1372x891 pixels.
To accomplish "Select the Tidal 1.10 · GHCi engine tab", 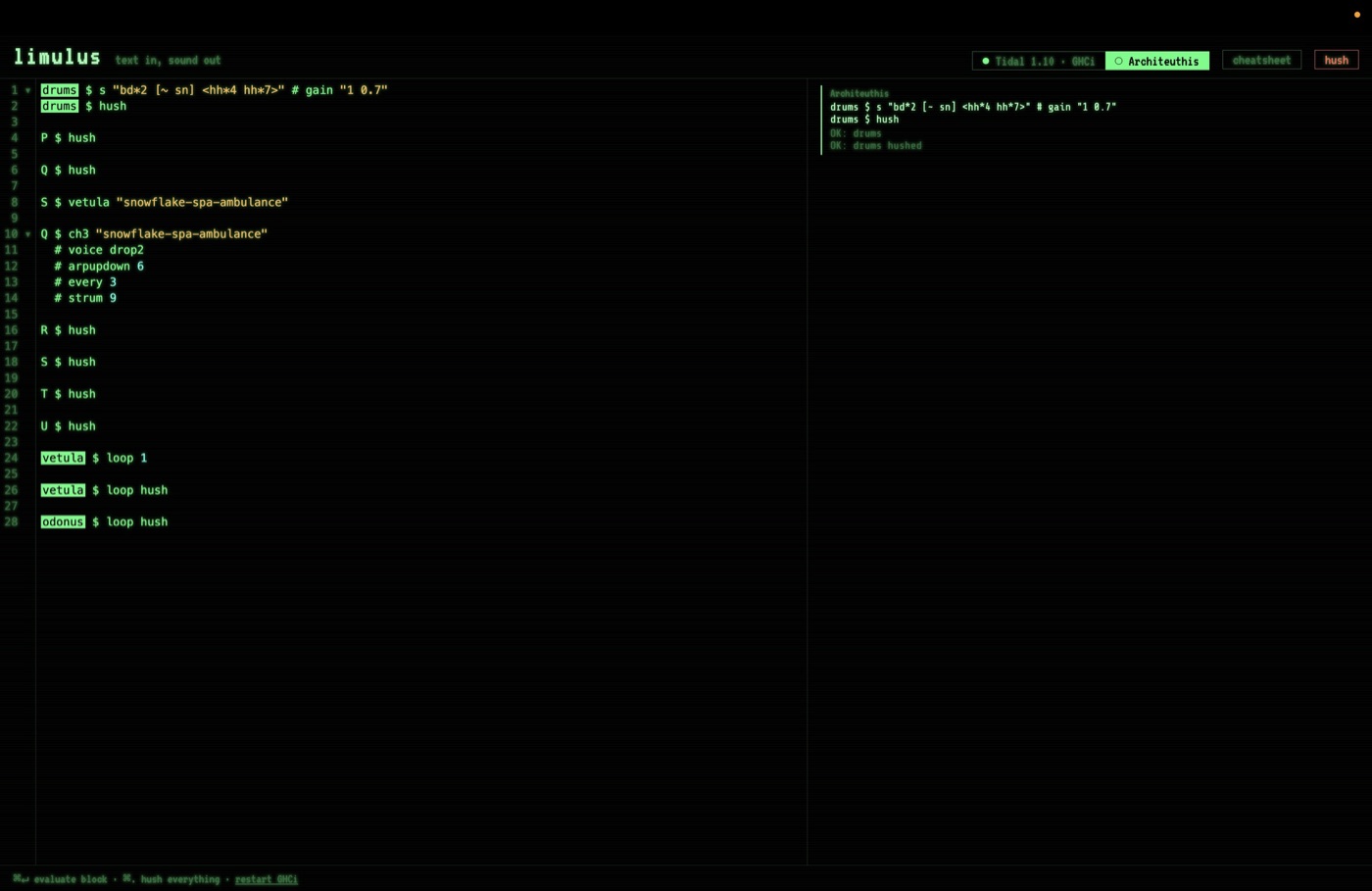I will point(1039,61).
